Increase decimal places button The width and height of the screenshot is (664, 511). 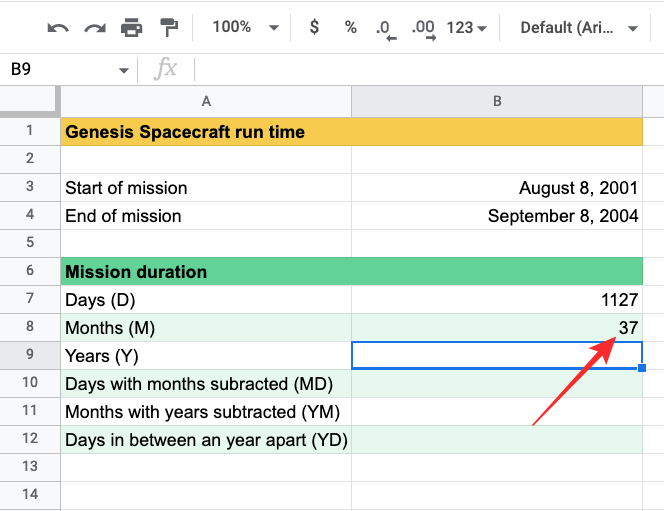423,28
